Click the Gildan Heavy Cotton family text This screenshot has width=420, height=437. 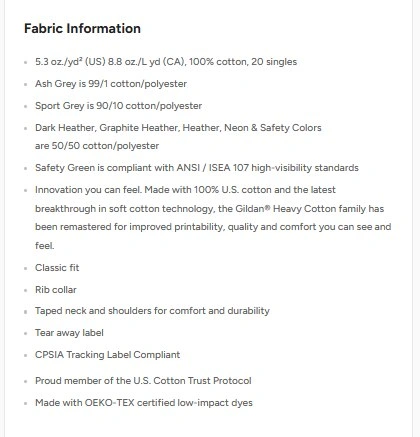pyautogui.click(x=301, y=209)
